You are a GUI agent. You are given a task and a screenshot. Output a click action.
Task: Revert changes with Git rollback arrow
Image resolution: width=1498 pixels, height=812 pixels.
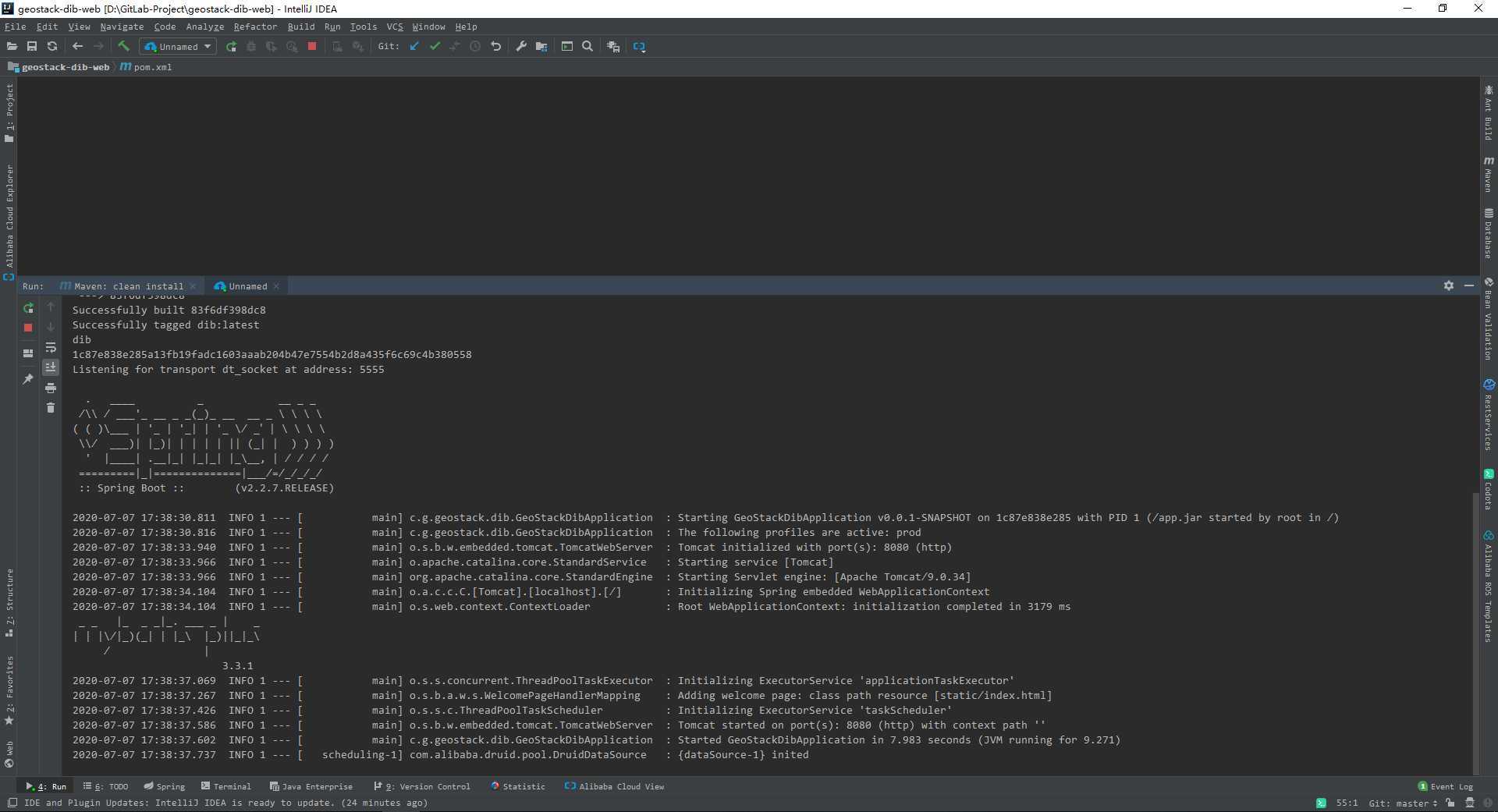point(495,47)
